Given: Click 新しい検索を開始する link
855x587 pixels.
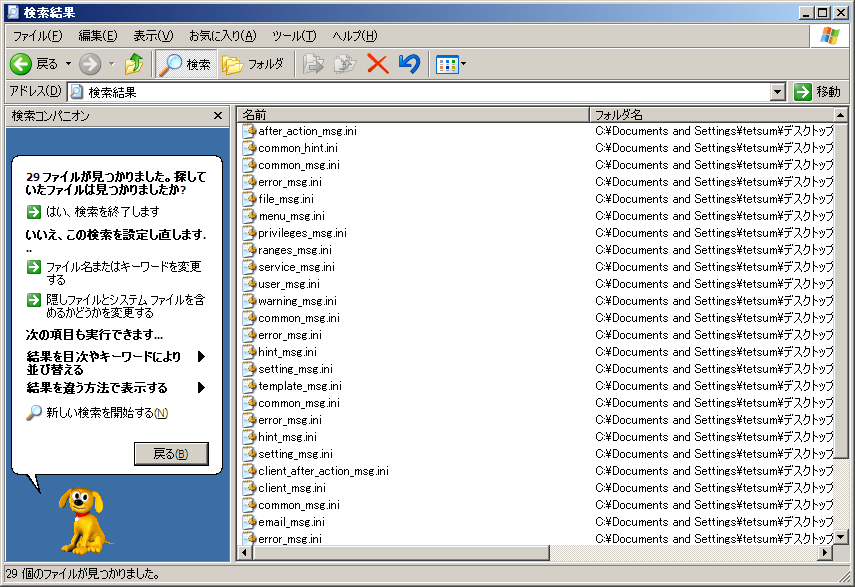Looking at the screenshot, I should pos(100,413).
